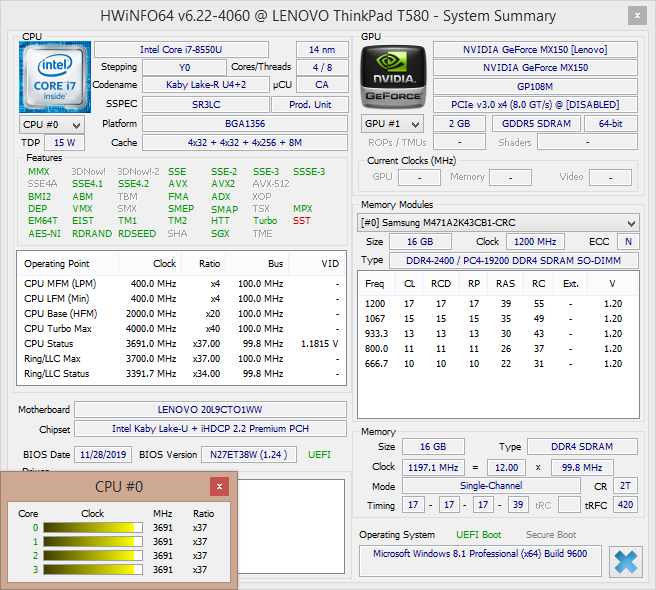Click the RDSEED feature label

tap(137, 234)
